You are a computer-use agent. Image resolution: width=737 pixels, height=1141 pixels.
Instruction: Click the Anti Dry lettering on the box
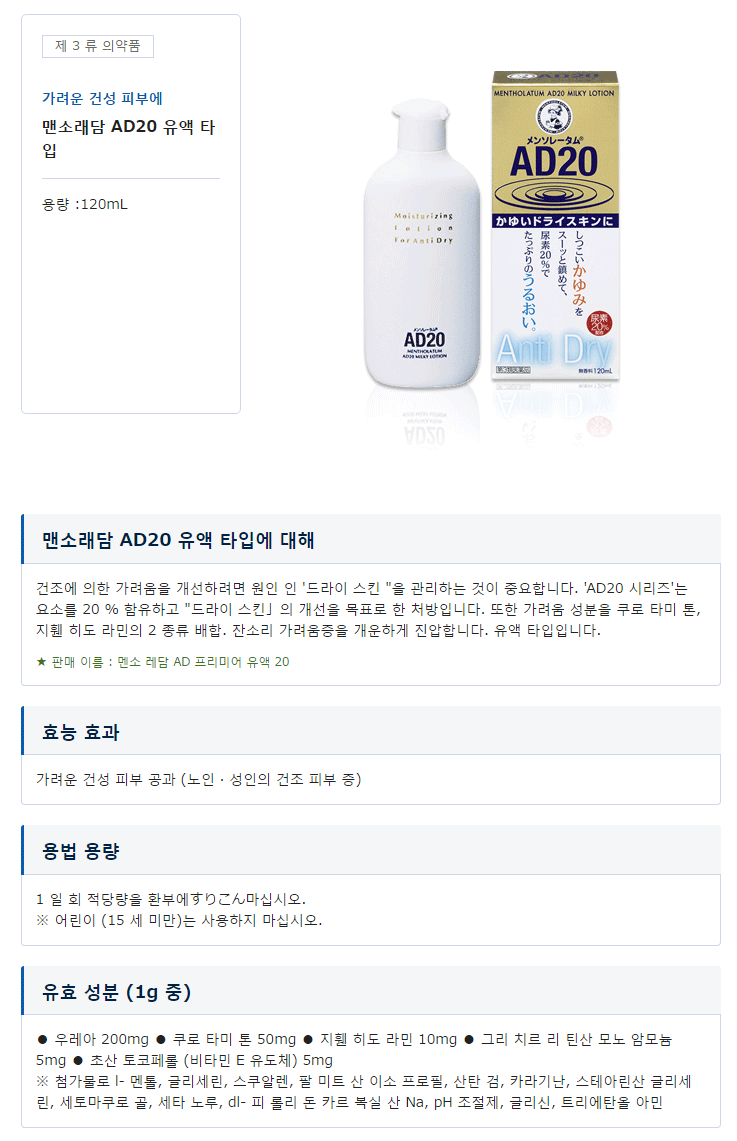pos(554,349)
